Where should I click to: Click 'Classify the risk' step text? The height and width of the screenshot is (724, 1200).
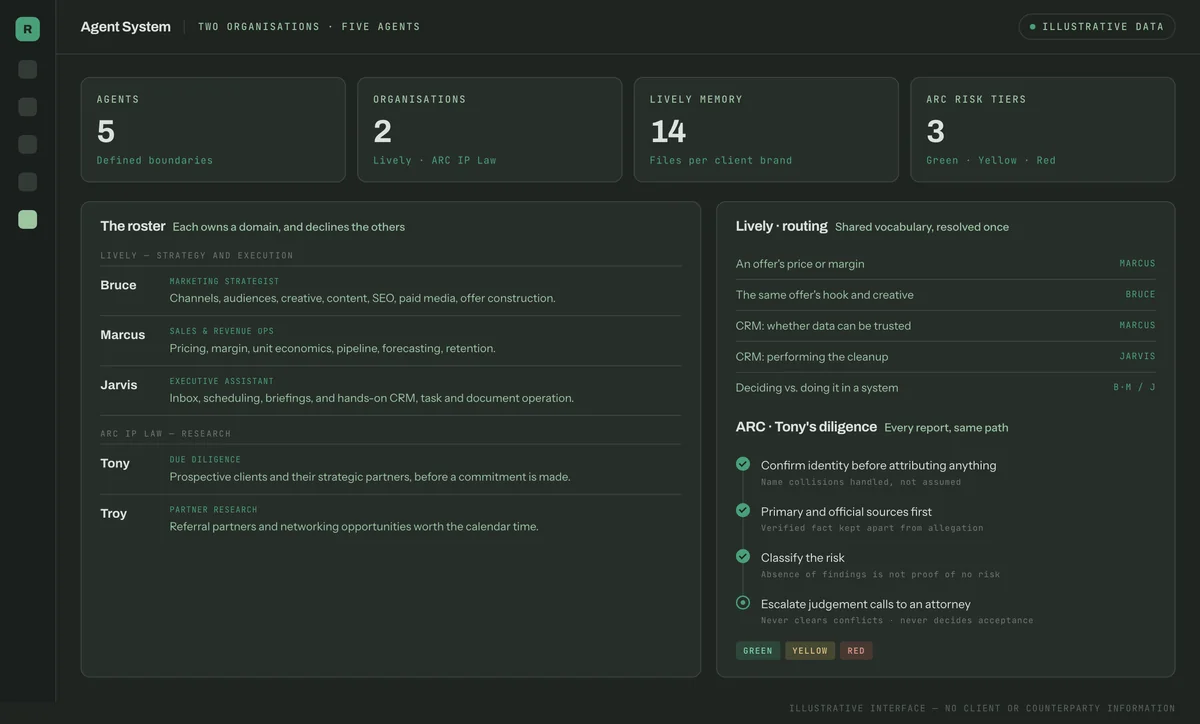click(803, 558)
